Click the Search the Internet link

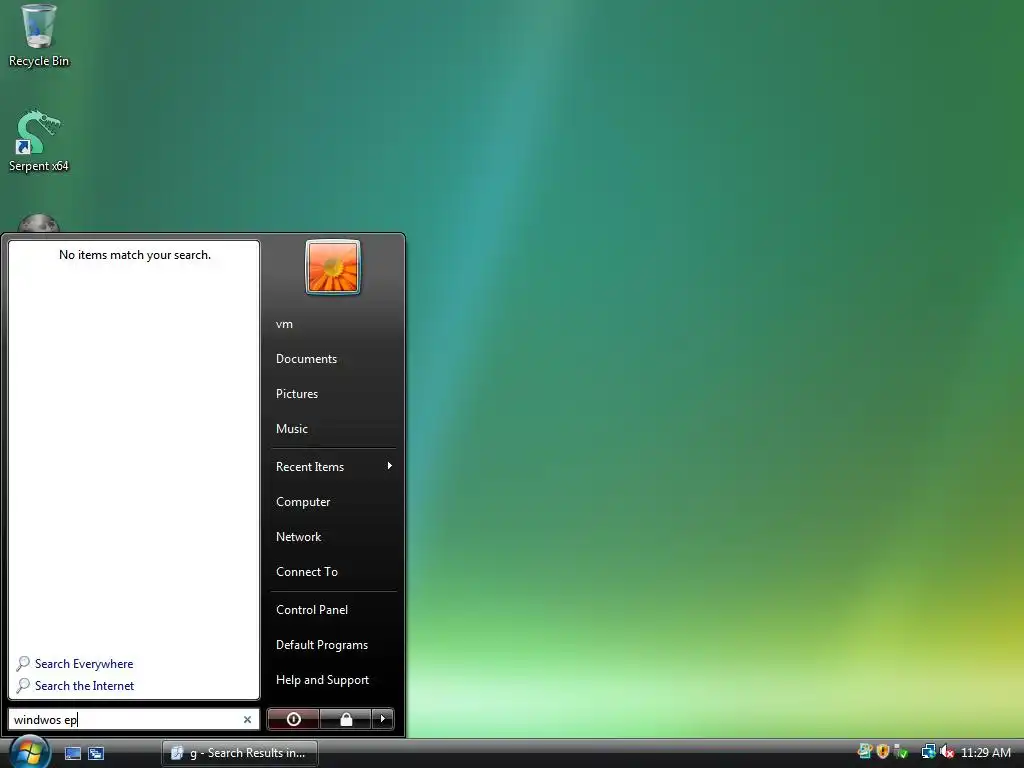84,686
